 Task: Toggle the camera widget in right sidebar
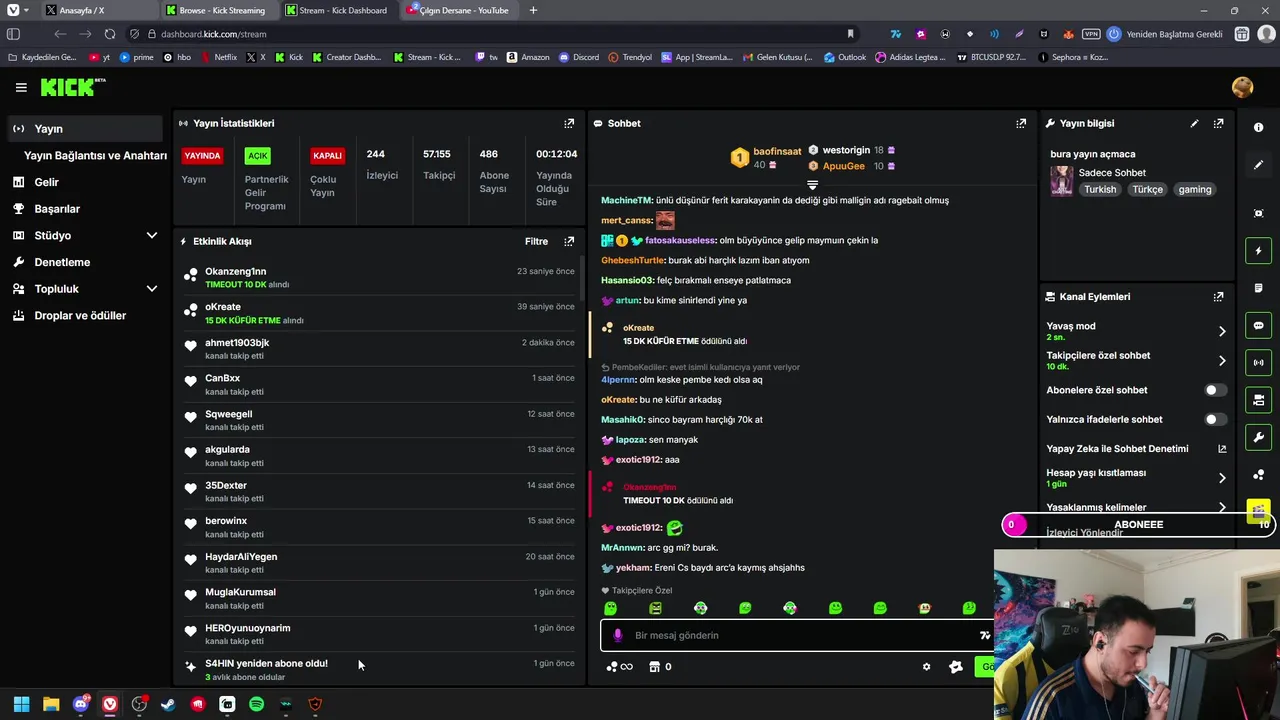coord(1258,400)
